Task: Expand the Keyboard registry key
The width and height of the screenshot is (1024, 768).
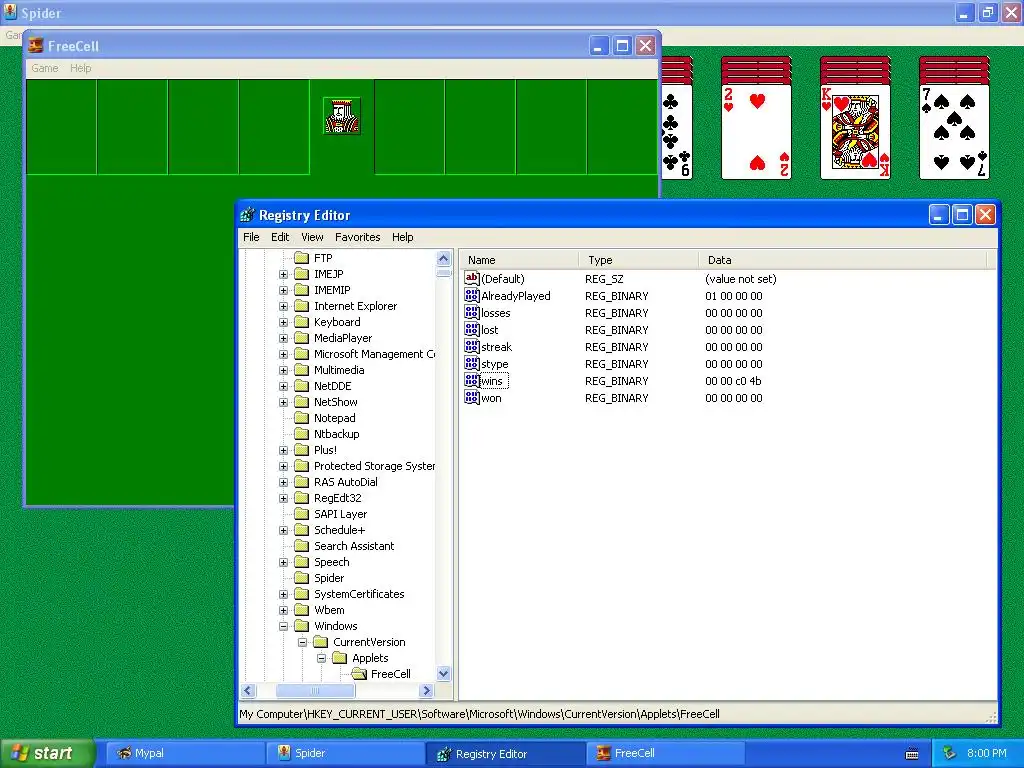Action: 283,322
